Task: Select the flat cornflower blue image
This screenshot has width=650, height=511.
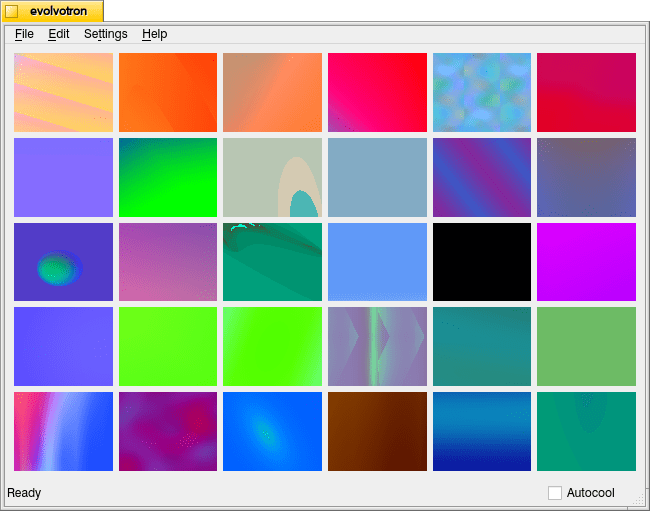Action: click(x=377, y=262)
